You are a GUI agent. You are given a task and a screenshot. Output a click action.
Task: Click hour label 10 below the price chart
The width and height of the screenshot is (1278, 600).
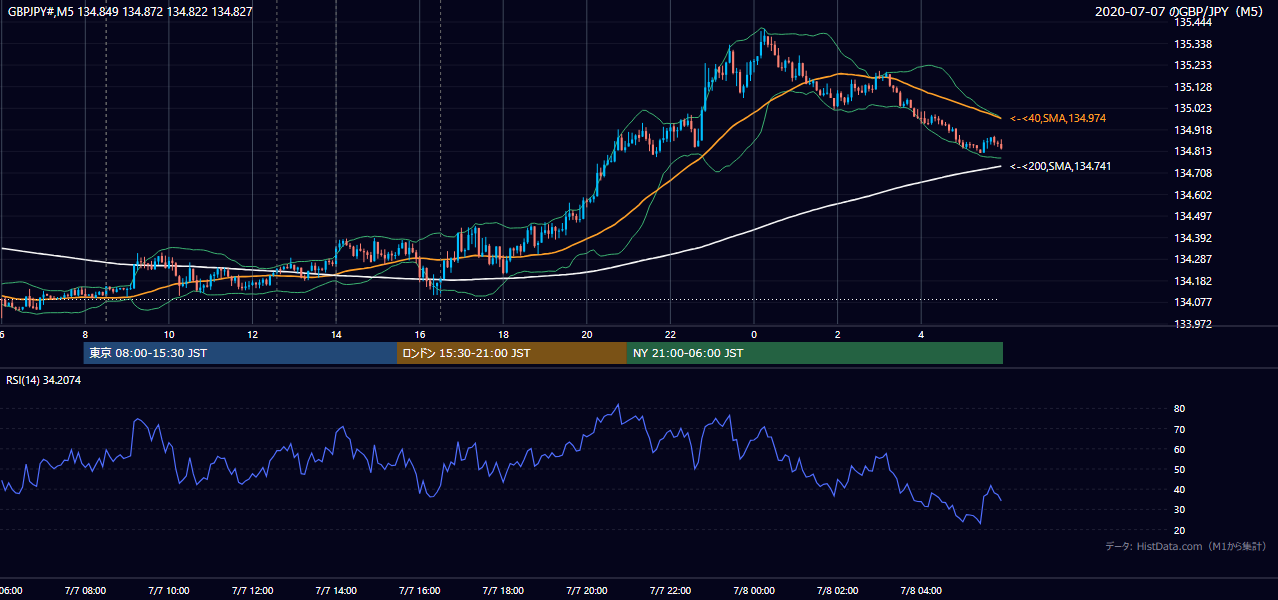click(x=169, y=335)
